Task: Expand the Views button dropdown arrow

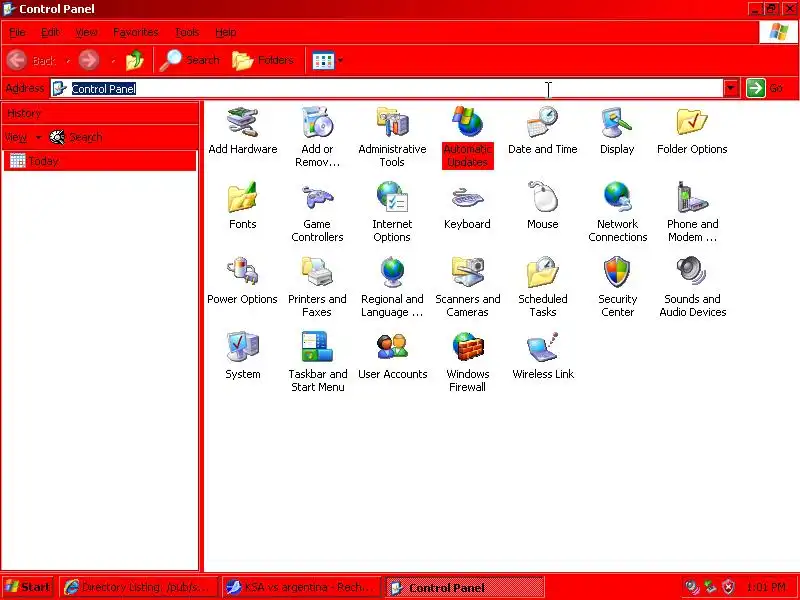Action: click(x=340, y=61)
